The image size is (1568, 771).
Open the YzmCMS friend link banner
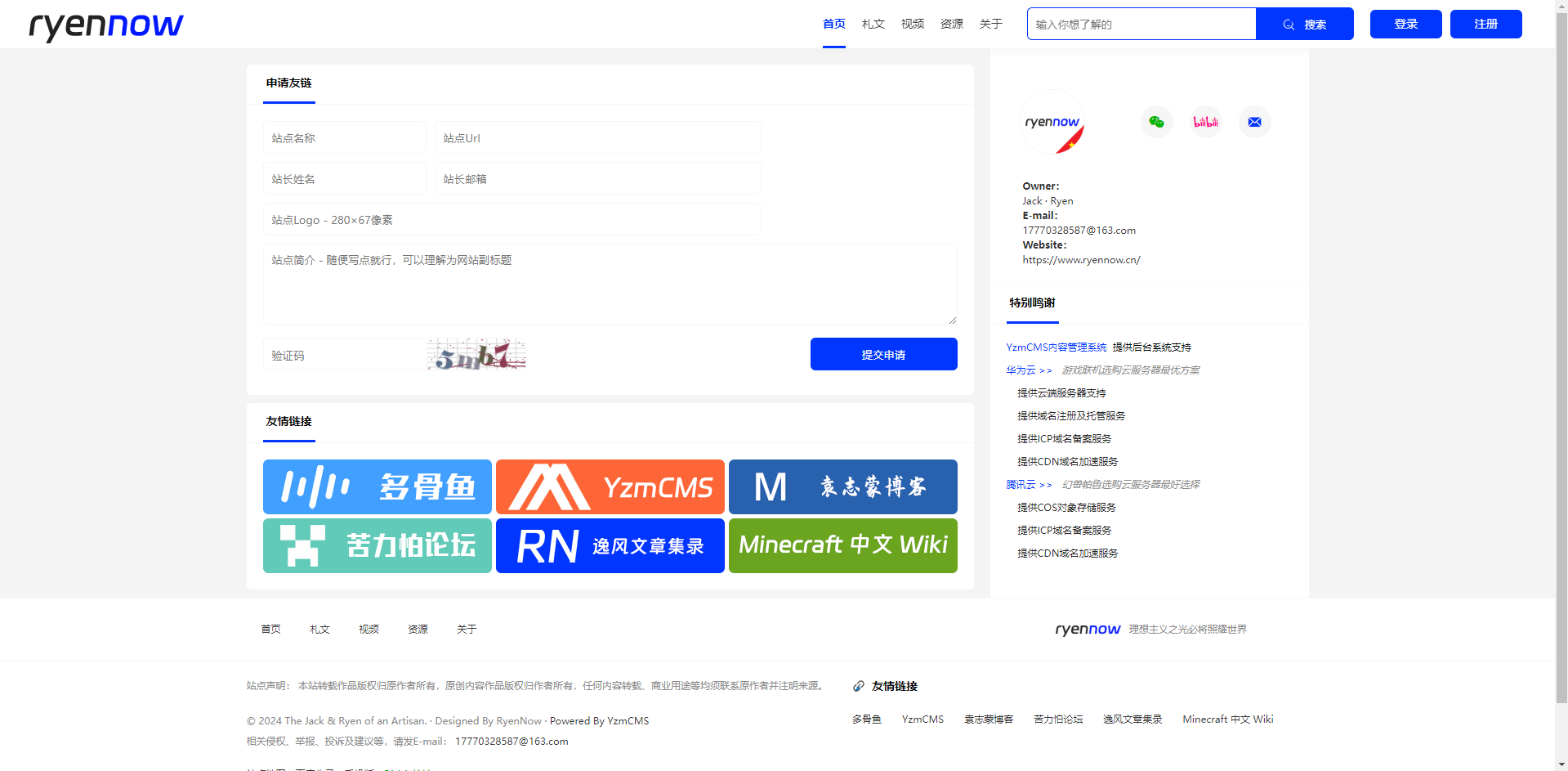(610, 486)
